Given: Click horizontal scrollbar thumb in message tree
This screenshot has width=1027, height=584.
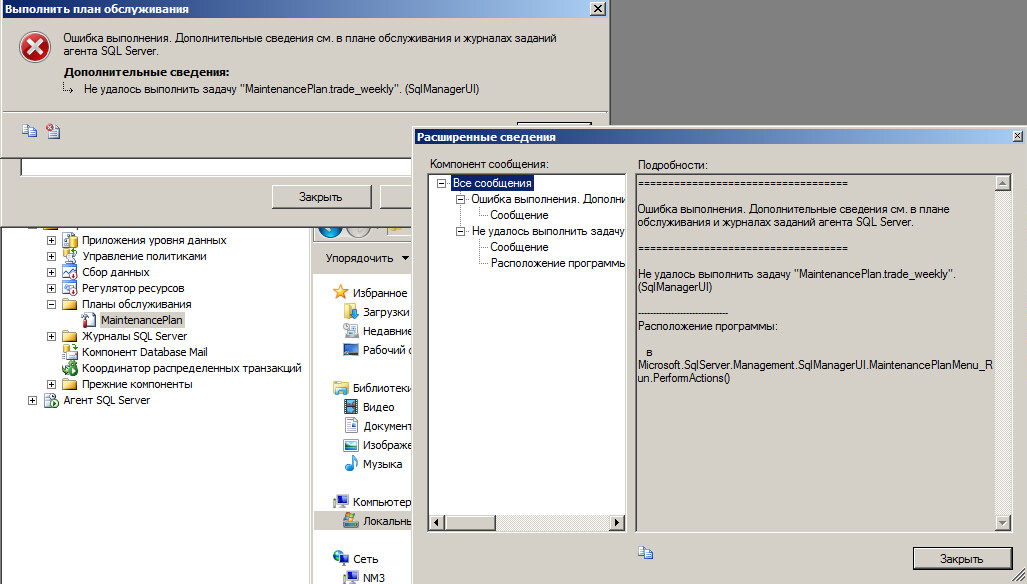Looking at the screenshot, I should [x=468, y=522].
